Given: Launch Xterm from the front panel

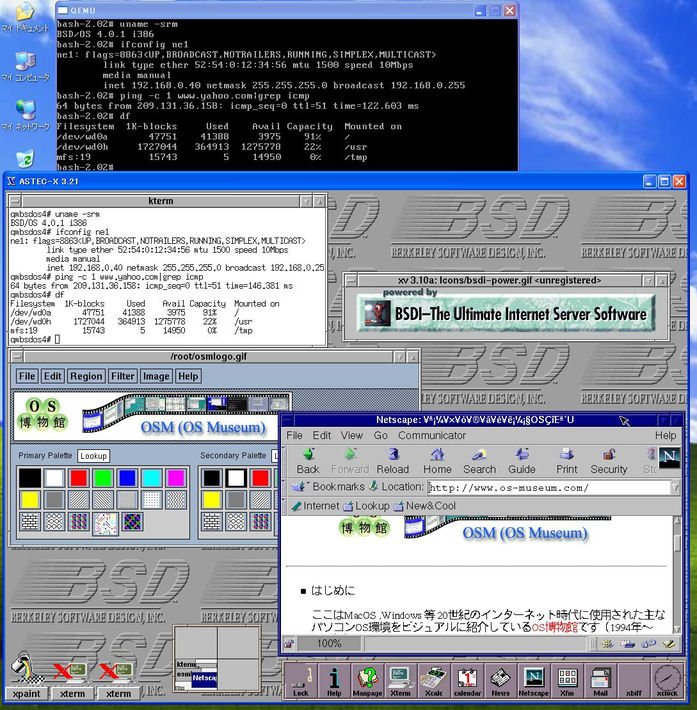Looking at the screenshot, I should (x=400, y=681).
